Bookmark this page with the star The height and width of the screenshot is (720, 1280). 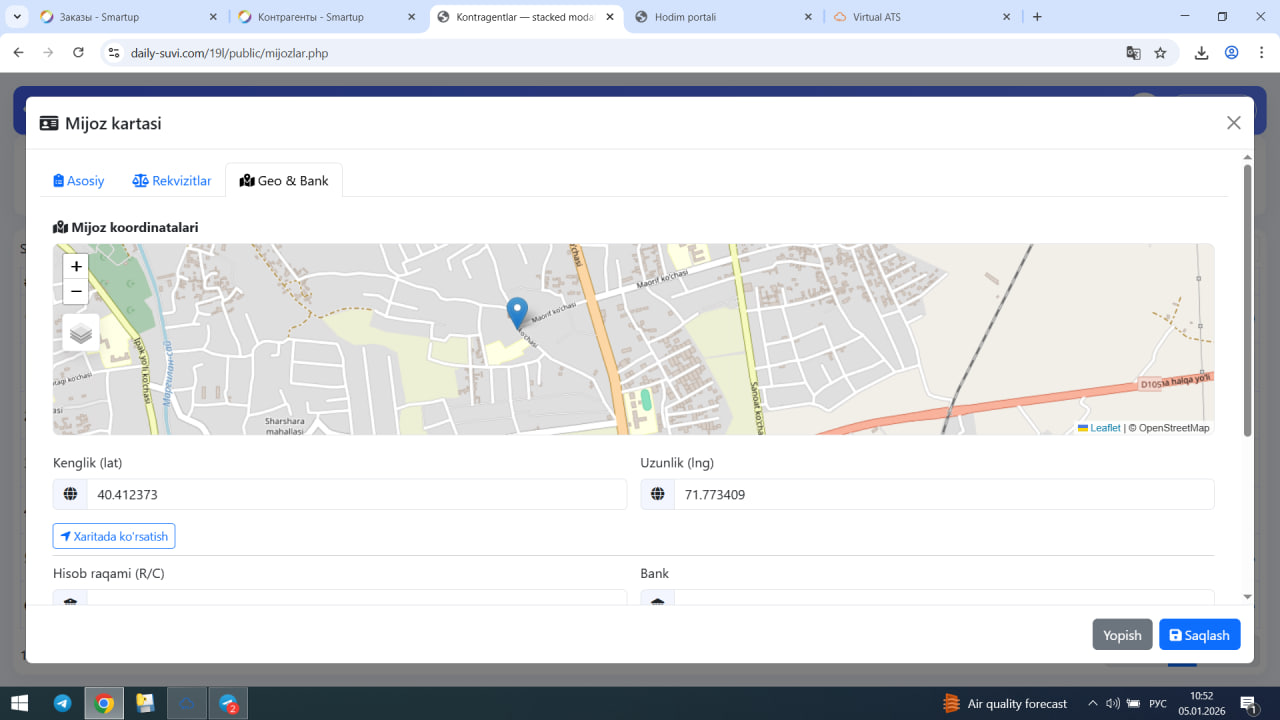[1160, 53]
